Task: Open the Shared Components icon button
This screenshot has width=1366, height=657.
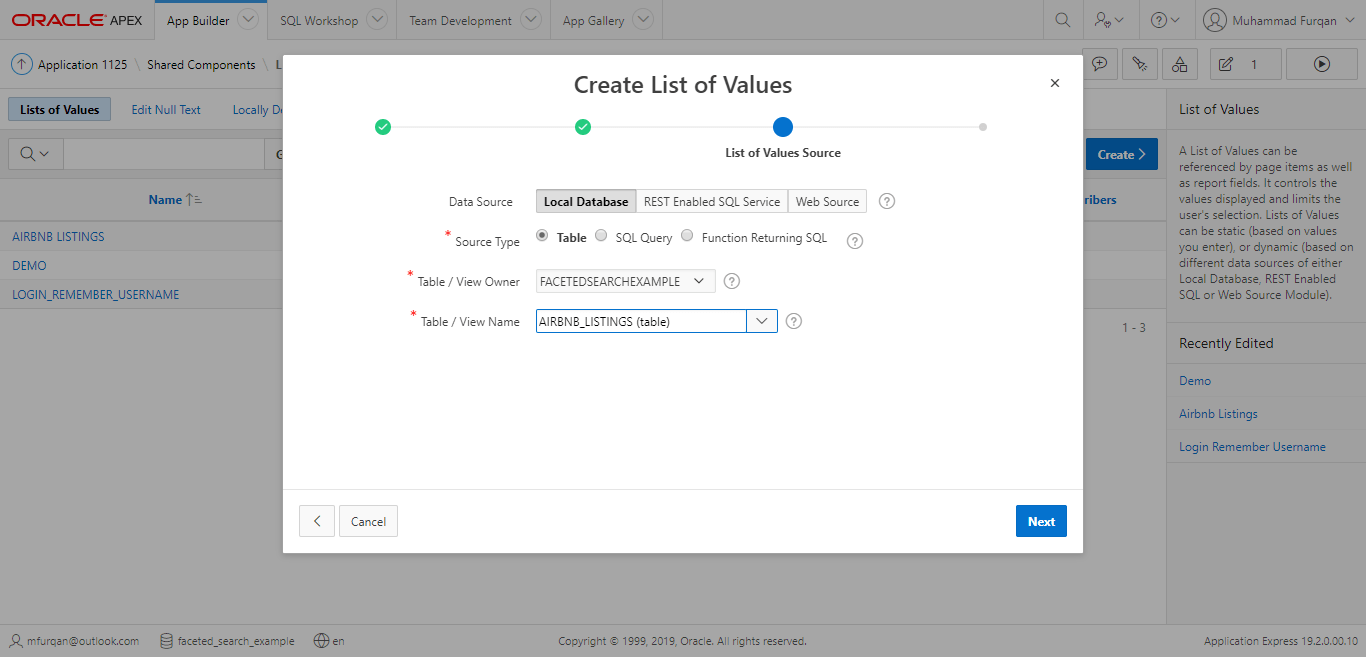Action: (x=1180, y=64)
